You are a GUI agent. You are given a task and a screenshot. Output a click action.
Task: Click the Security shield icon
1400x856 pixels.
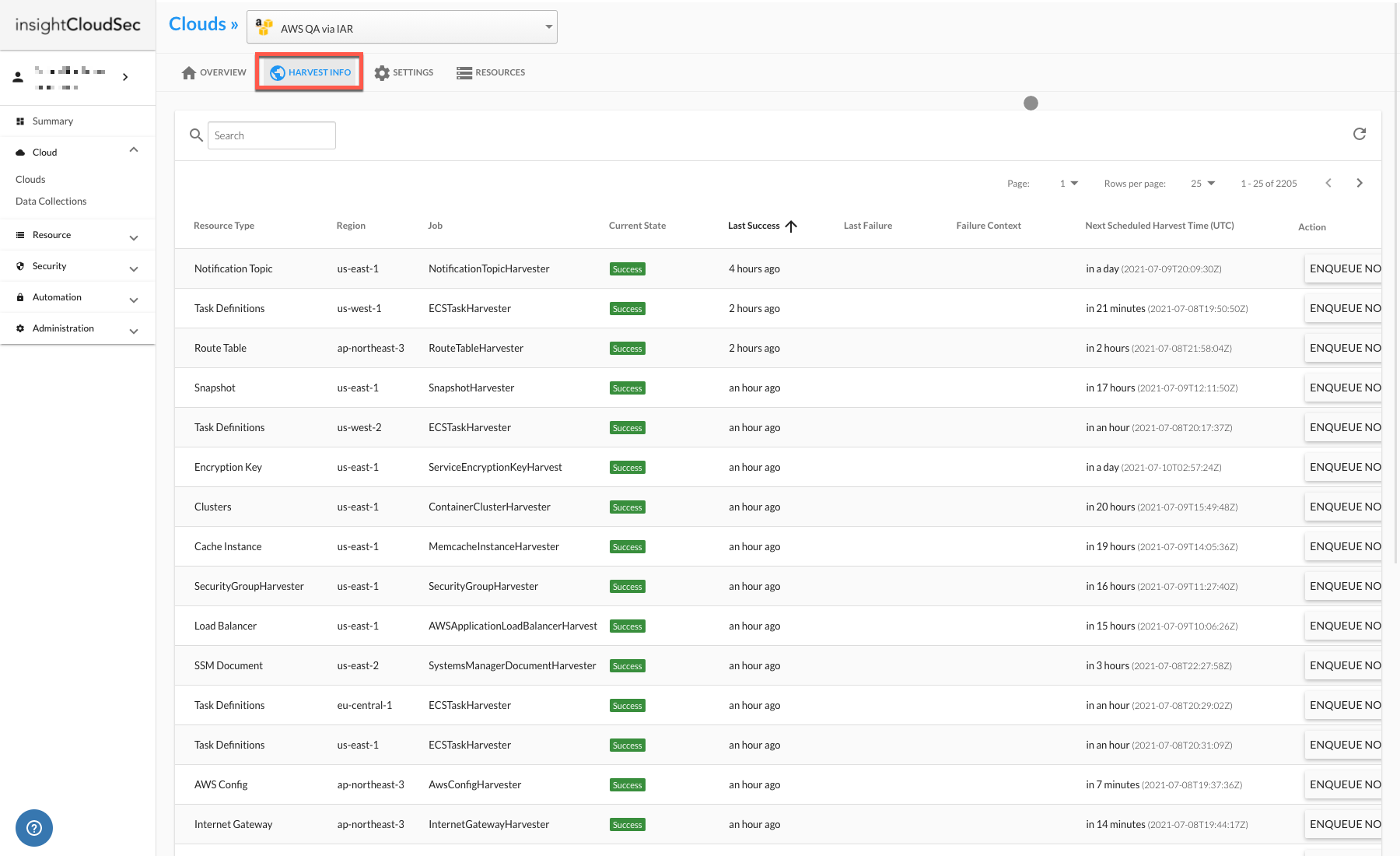20,266
